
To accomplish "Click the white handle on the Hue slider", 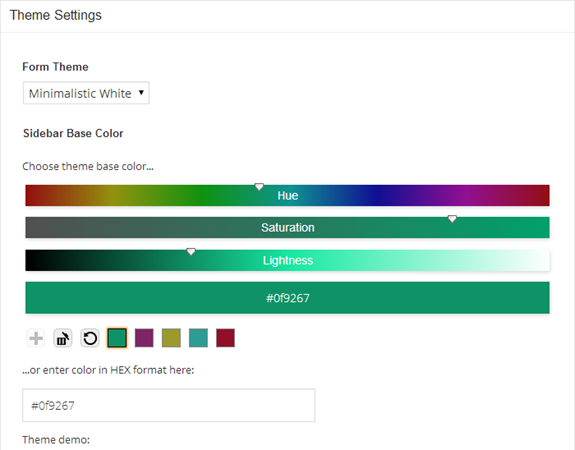I will [259, 187].
